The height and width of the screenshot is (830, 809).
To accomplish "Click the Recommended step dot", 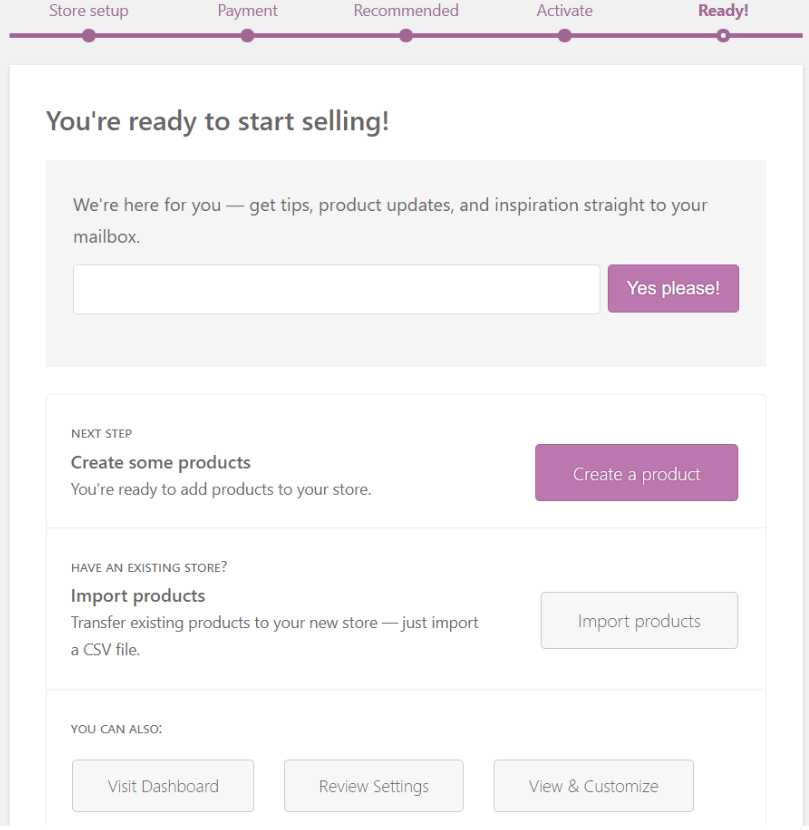I will [406, 36].
